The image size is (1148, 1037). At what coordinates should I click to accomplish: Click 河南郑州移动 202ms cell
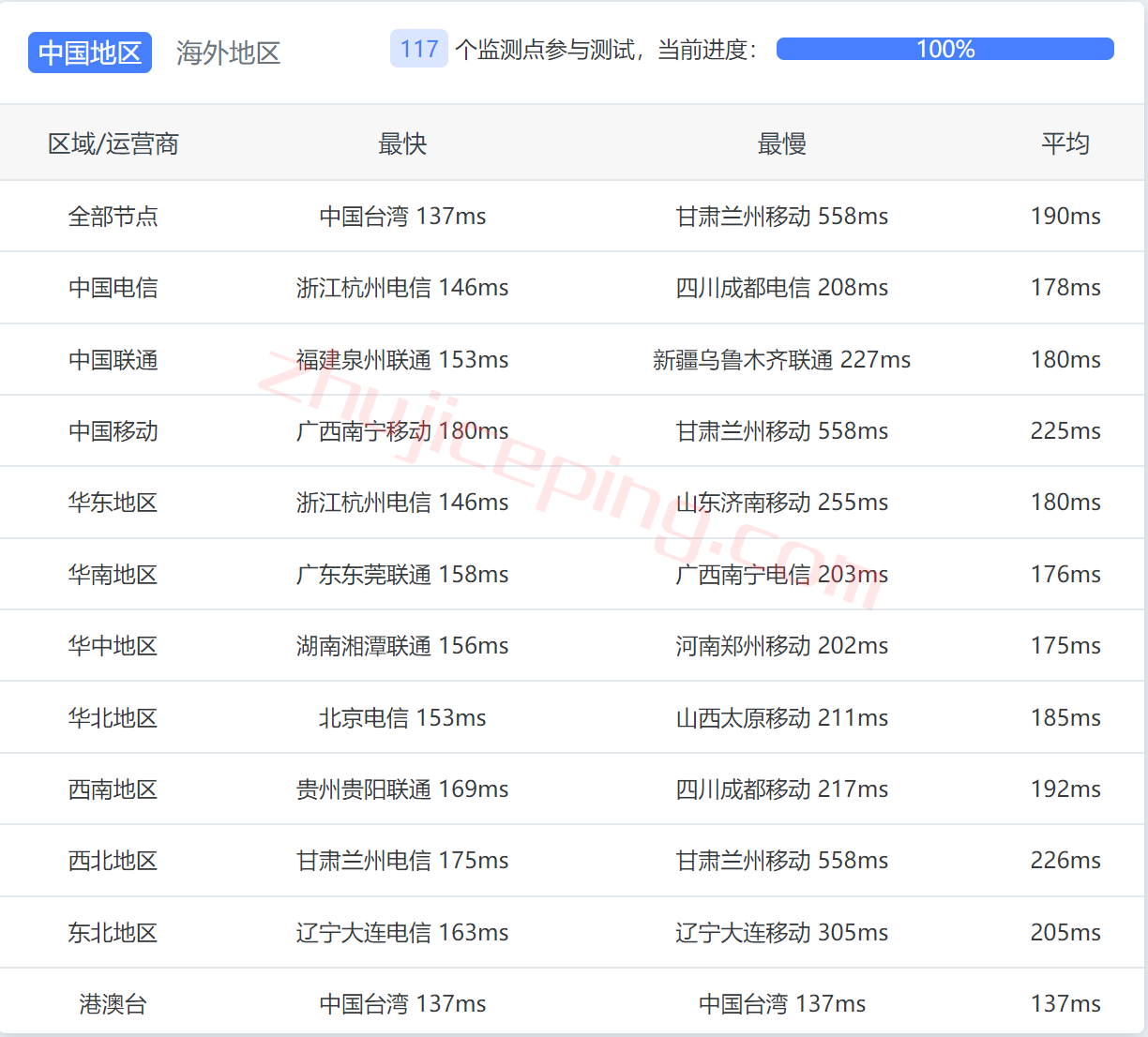[782, 646]
